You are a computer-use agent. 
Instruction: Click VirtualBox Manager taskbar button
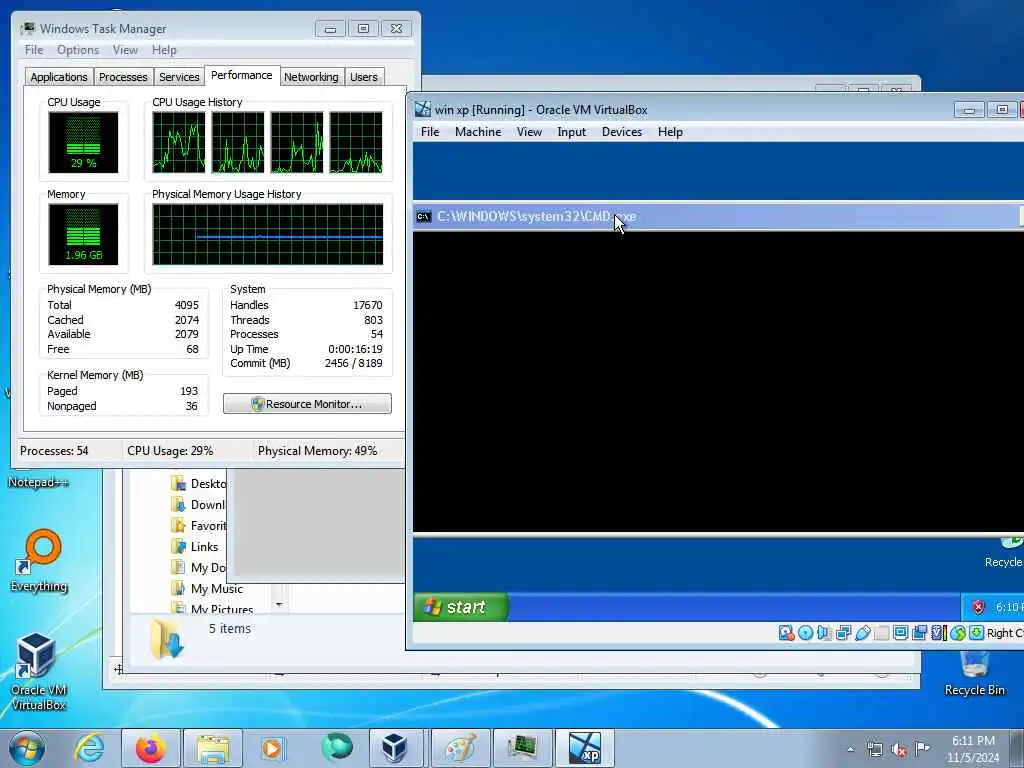[396, 748]
